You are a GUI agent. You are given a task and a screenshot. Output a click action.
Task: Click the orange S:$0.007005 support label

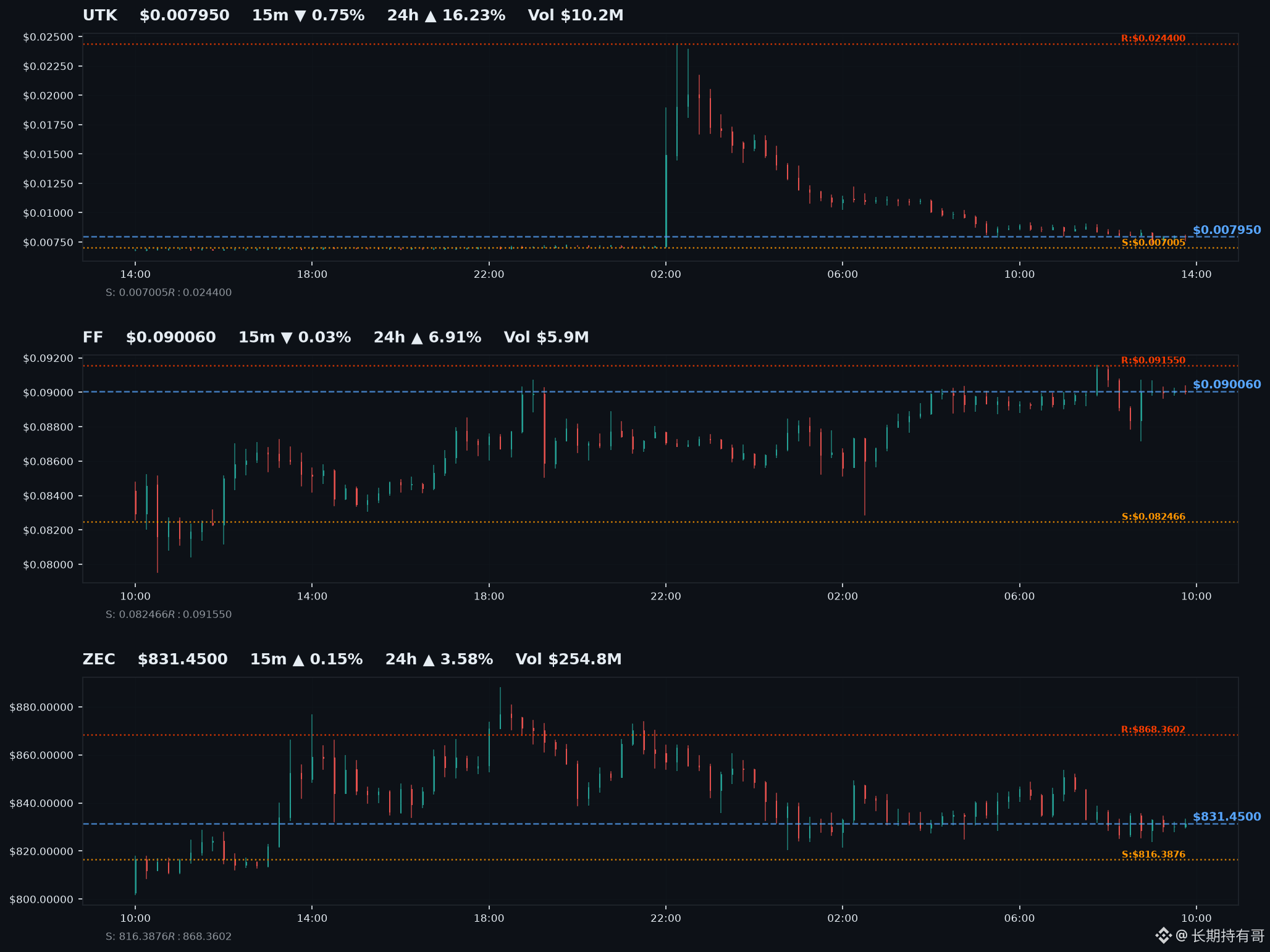tap(1153, 243)
